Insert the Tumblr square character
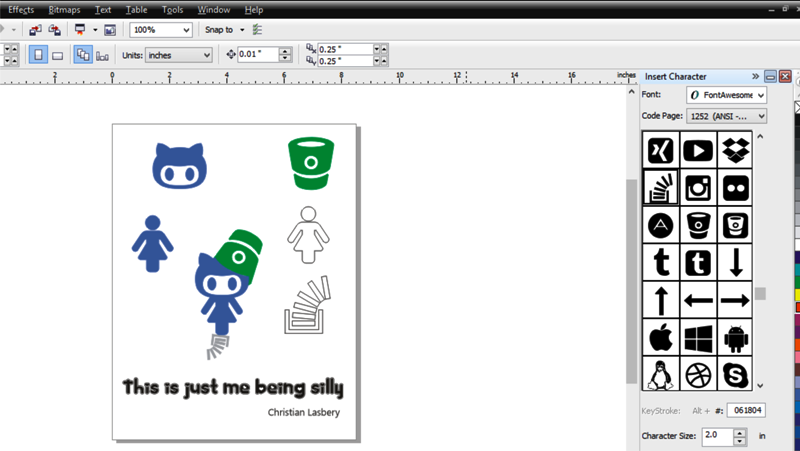800x451 pixels. (698, 262)
